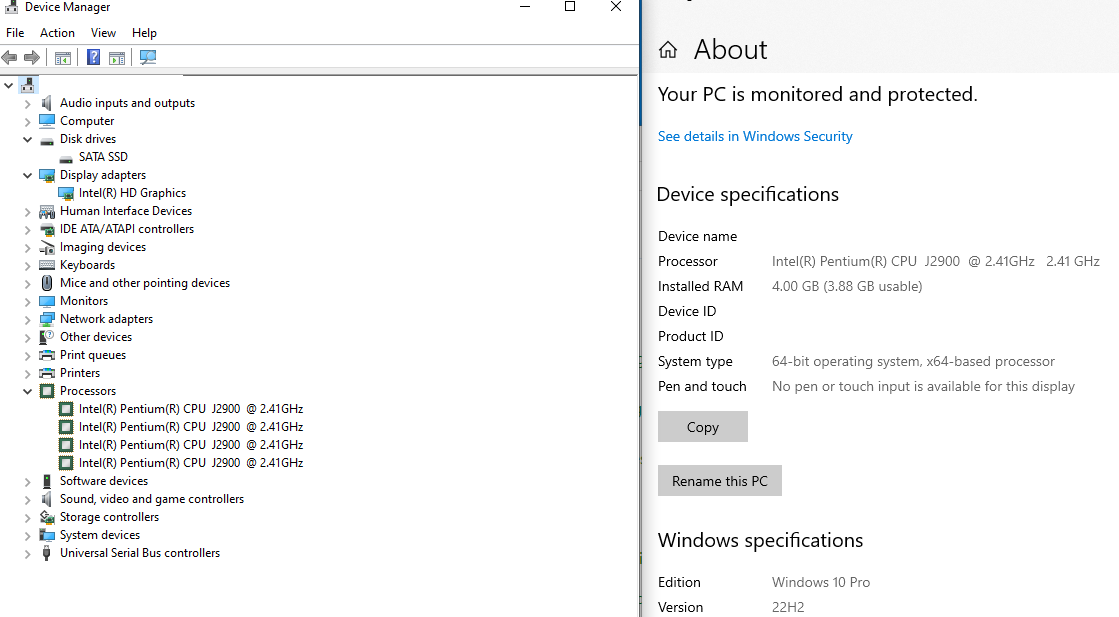This screenshot has width=1119, height=617.
Task: Open See details in Windows Security link
Action: click(x=755, y=136)
